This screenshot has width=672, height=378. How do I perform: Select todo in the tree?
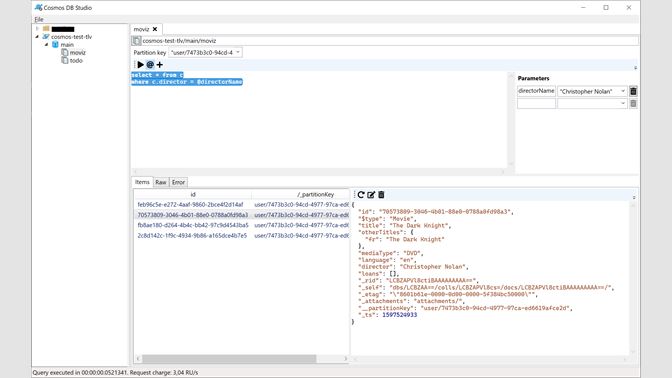76,60
